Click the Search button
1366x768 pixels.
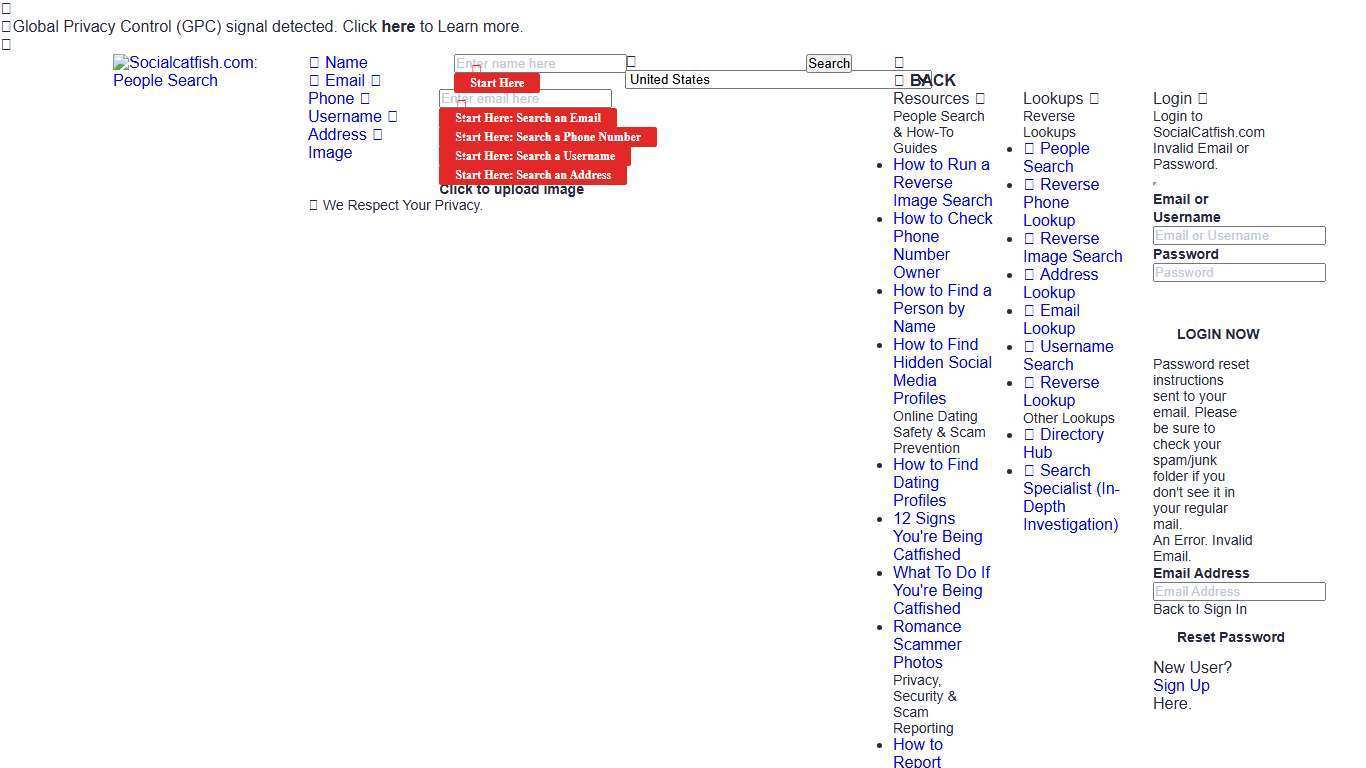pyautogui.click(x=828, y=63)
